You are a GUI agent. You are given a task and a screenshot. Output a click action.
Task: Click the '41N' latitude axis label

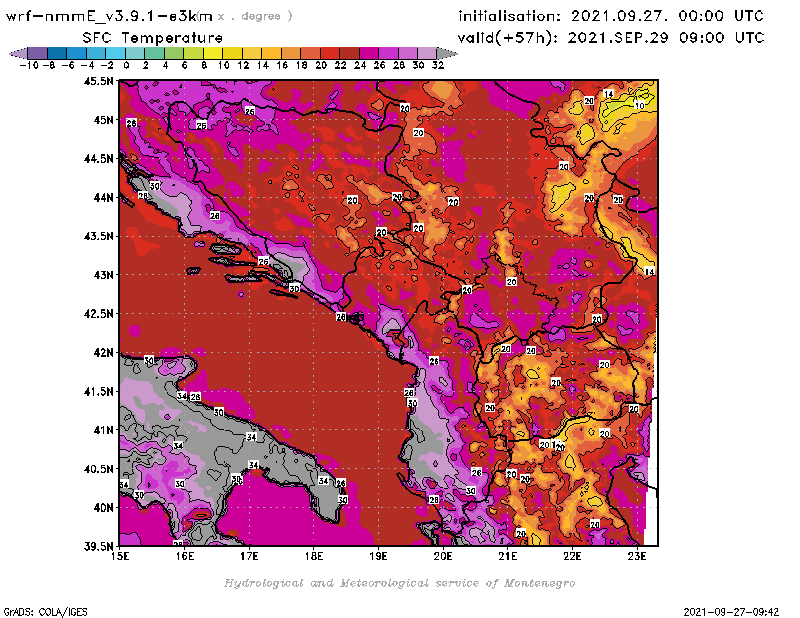click(104, 430)
